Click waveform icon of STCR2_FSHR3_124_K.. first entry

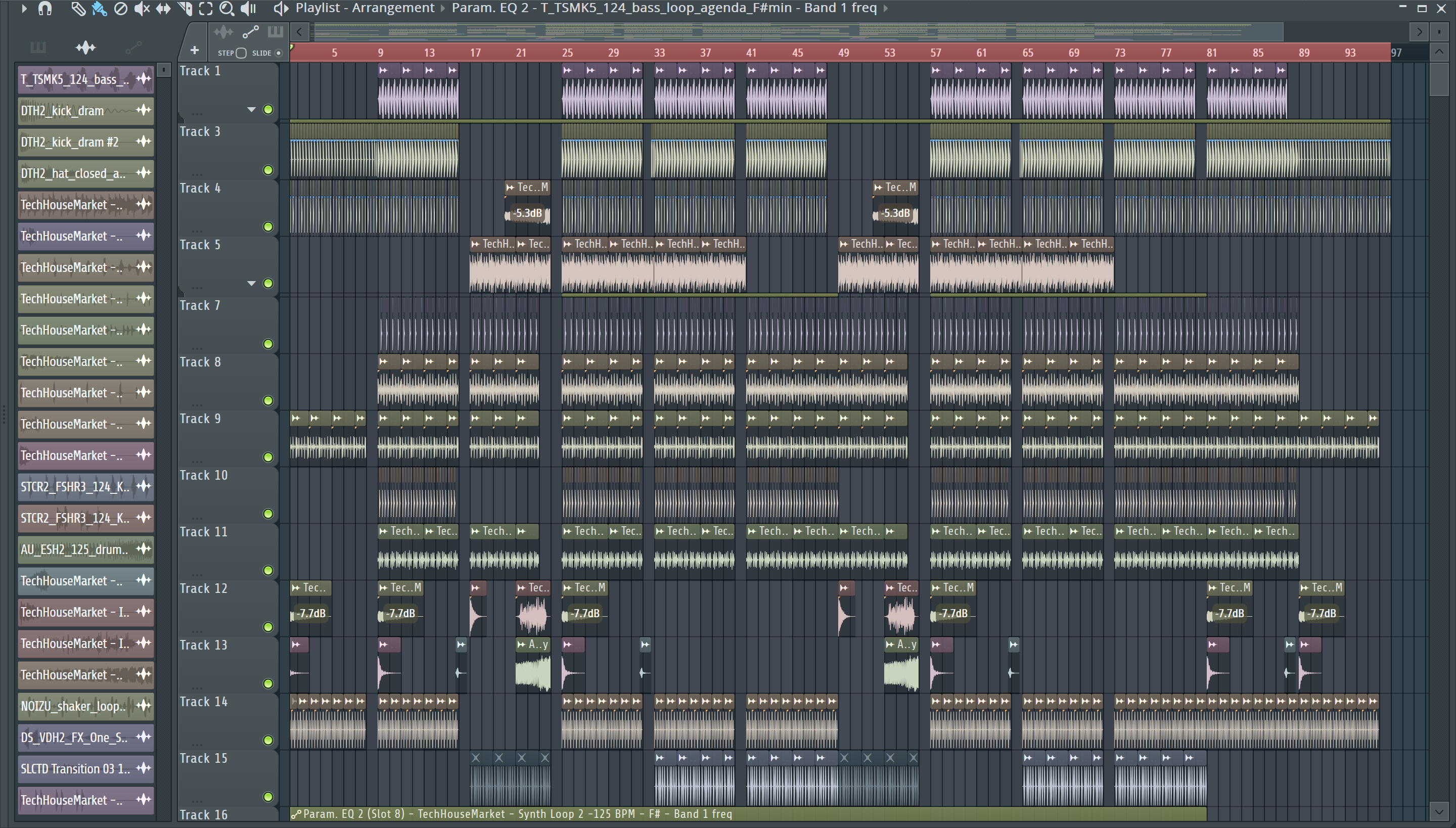tap(144, 486)
